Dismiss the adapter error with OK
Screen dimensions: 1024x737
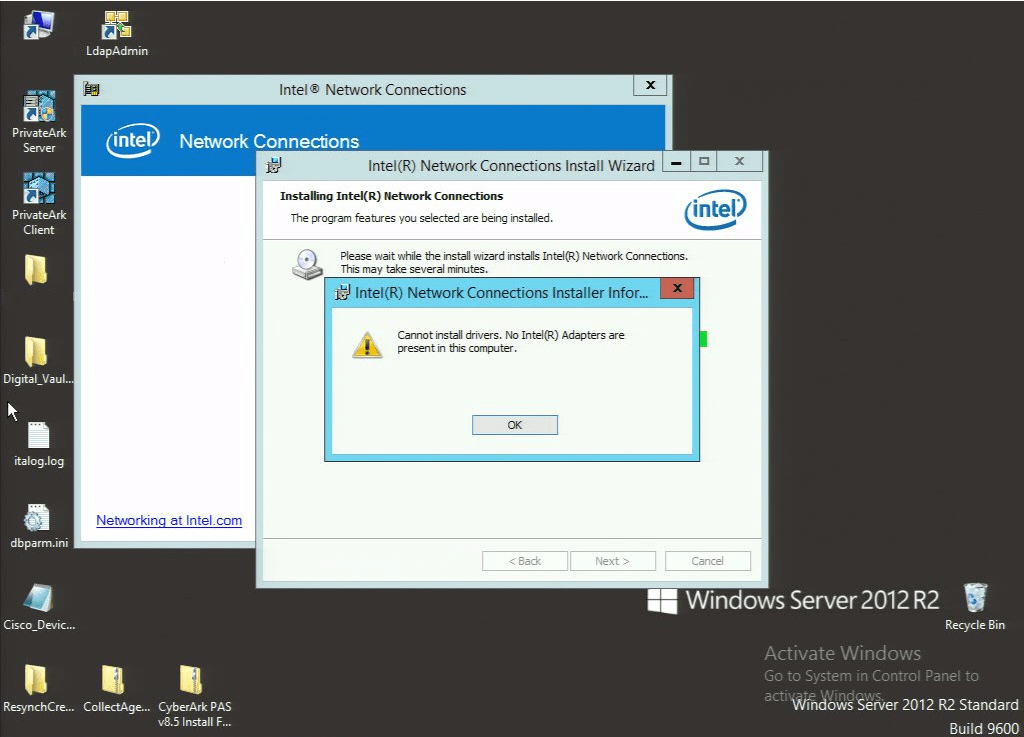(x=514, y=424)
